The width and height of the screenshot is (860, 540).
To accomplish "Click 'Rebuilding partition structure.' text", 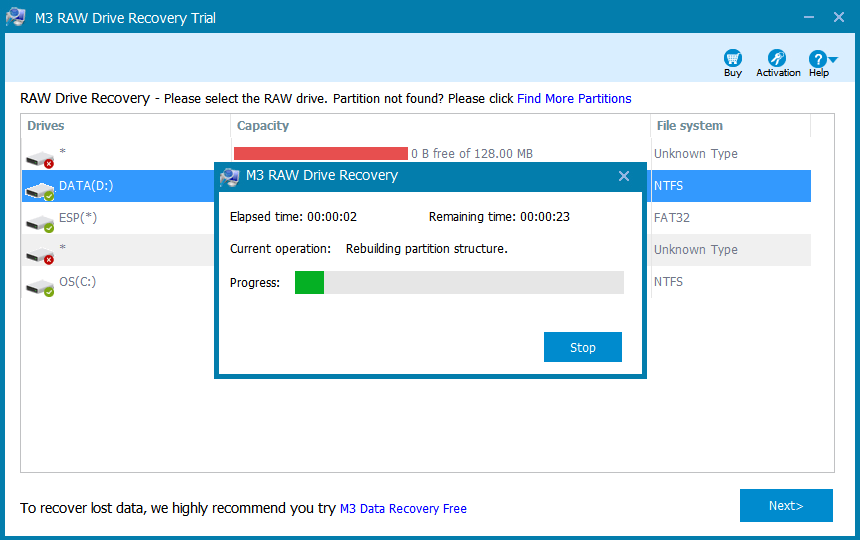I will pos(427,249).
